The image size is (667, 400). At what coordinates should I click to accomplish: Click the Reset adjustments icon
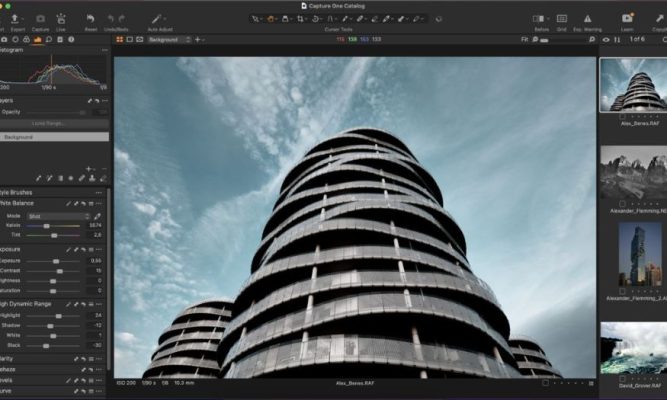[91, 18]
